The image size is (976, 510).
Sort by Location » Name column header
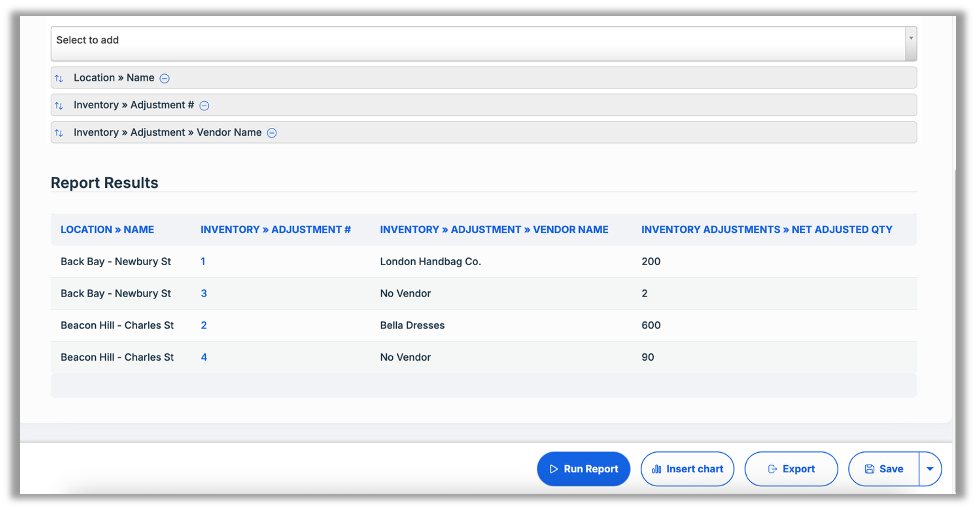pos(107,230)
